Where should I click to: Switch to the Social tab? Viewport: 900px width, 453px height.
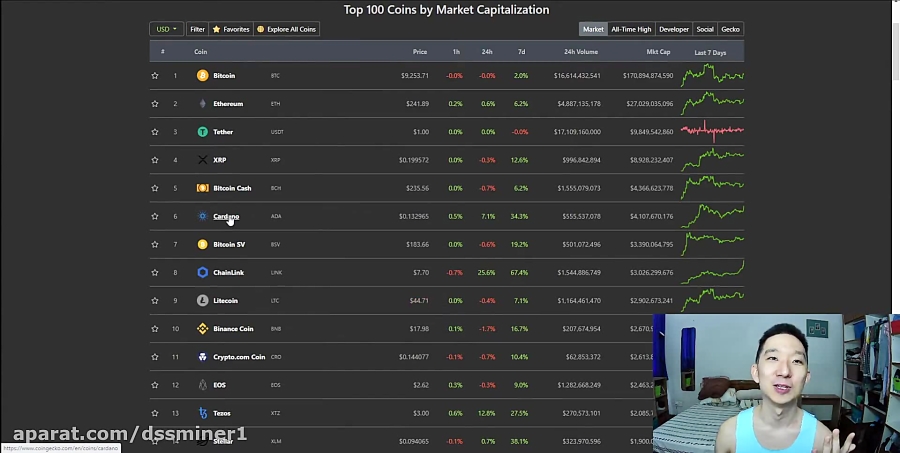705,29
